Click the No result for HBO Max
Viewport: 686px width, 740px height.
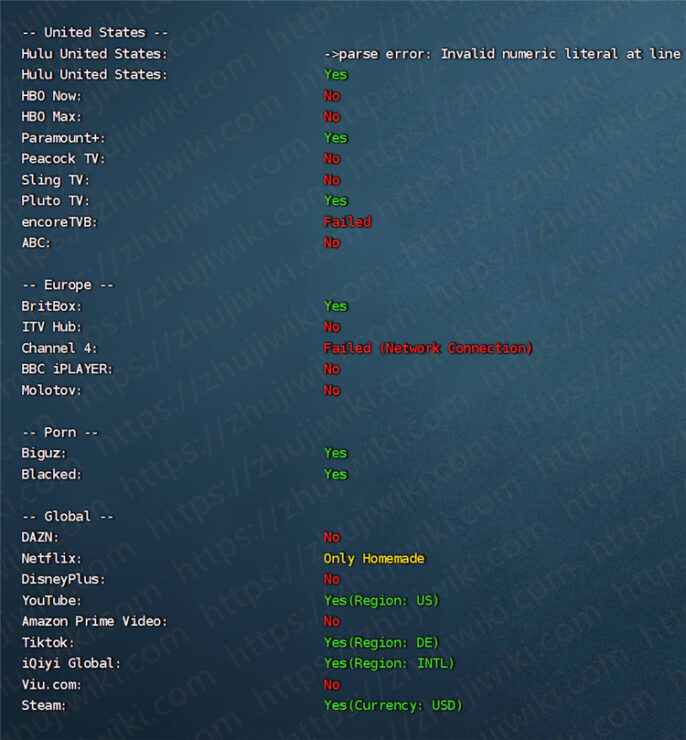click(x=332, y=117)
